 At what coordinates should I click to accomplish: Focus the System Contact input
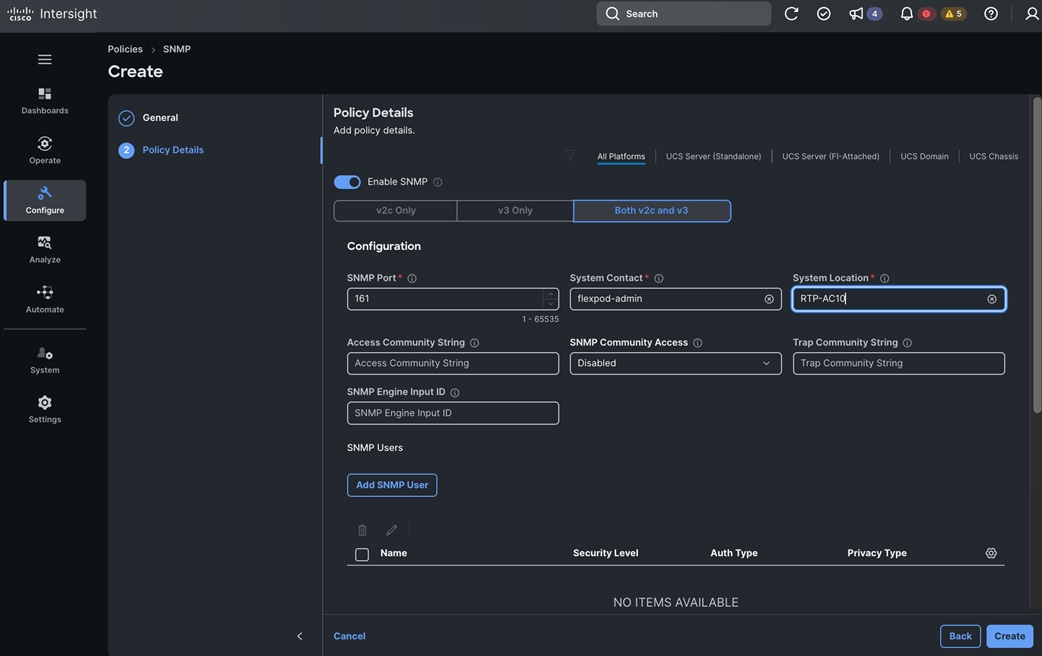click(675, 299)
